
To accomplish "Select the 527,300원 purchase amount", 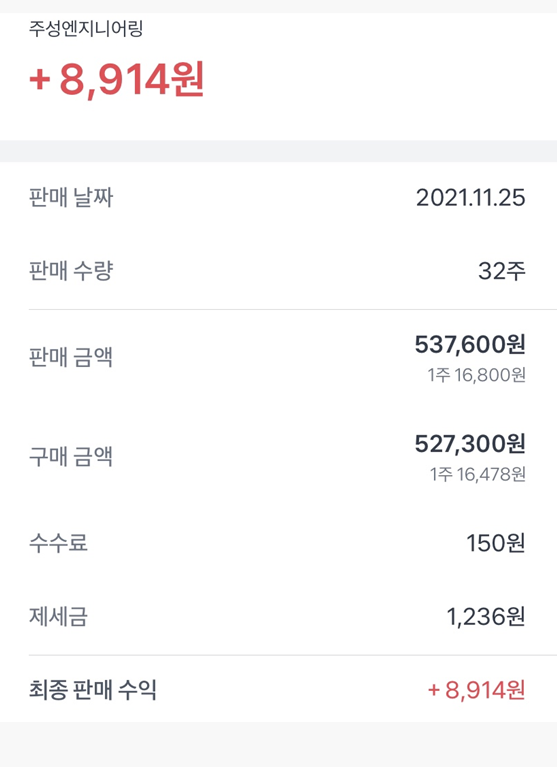I will [470, 444].
